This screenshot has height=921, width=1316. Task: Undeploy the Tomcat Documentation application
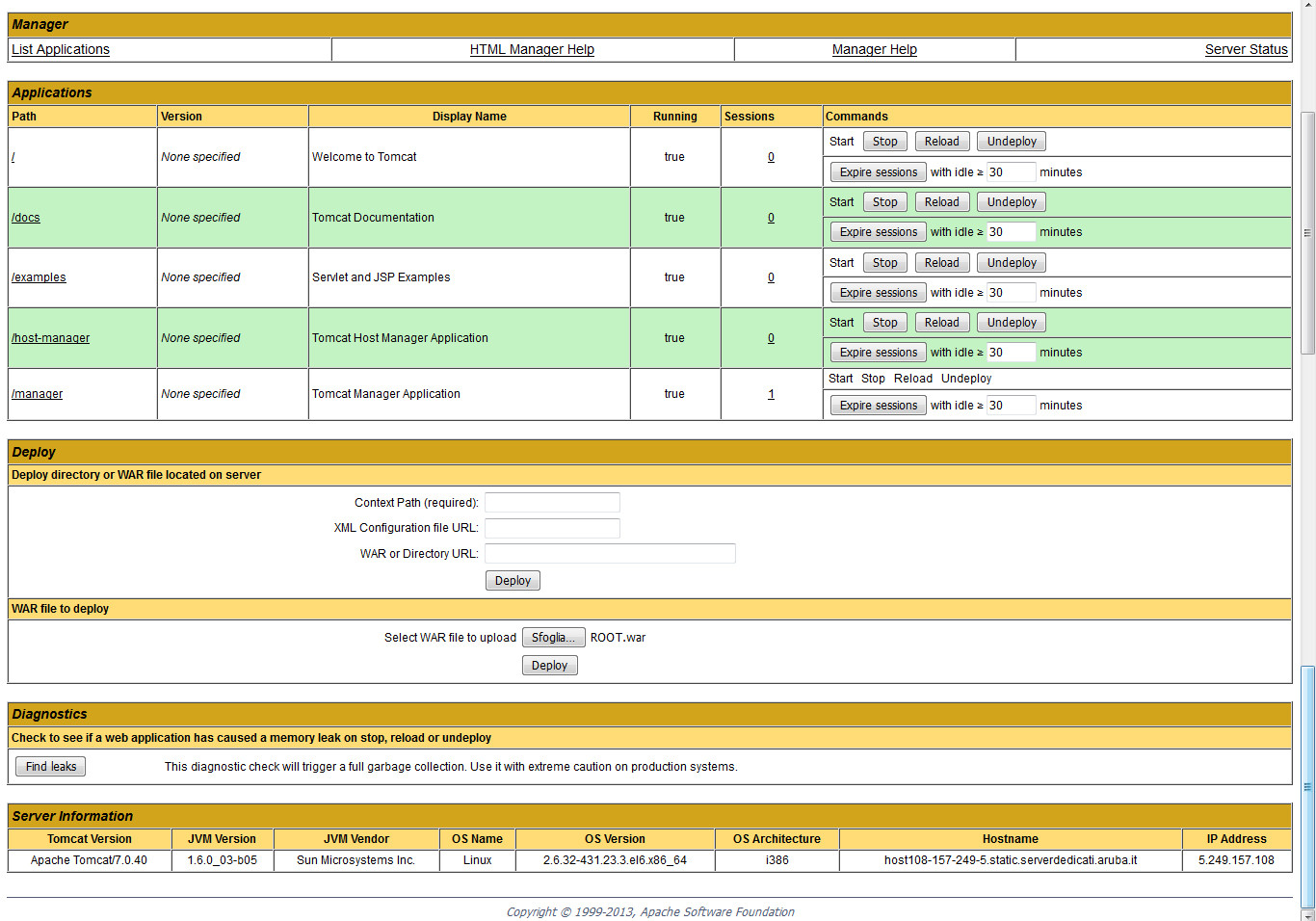[x=1012, y=202]
